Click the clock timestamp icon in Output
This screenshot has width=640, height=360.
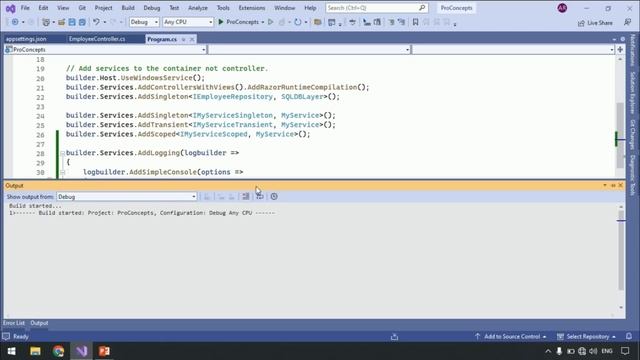274,197
